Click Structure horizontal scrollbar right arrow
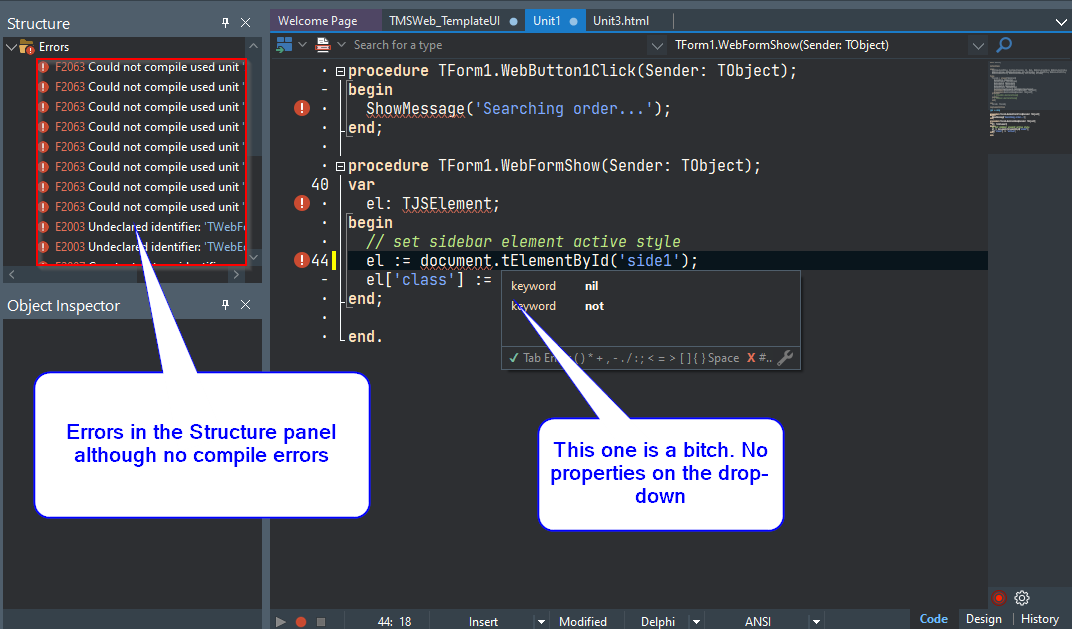 pyautogui.click(x=236, y=274)
